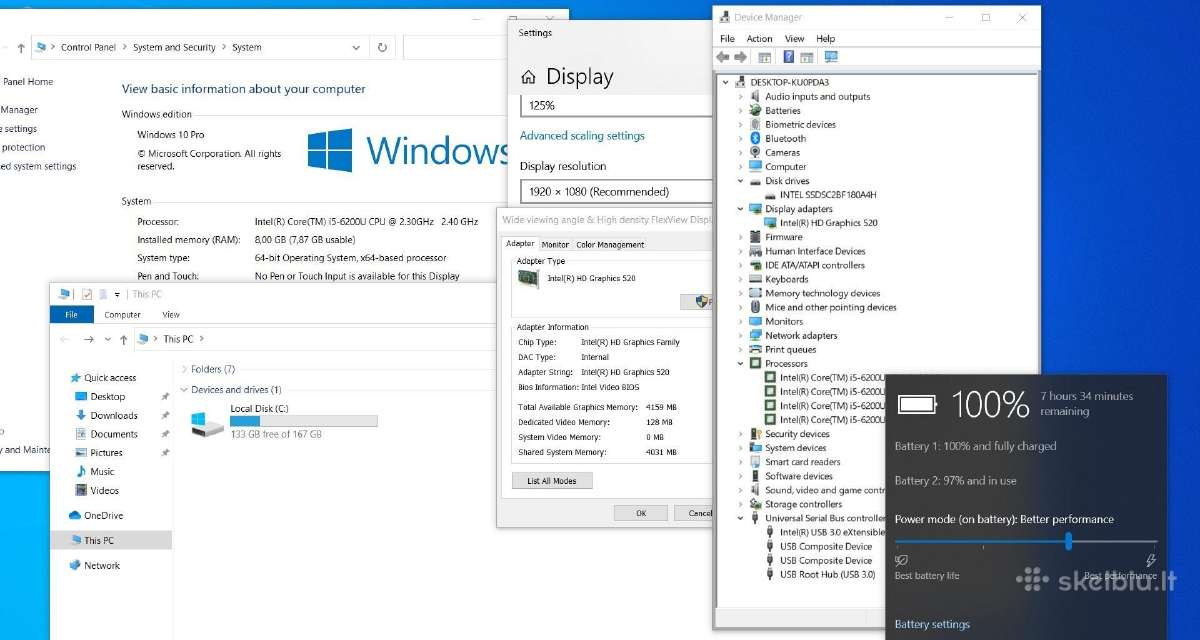Viewport: 1200px width, 640px height.
Task: Collapse Devices and drives (1) group
Action: 184,390
